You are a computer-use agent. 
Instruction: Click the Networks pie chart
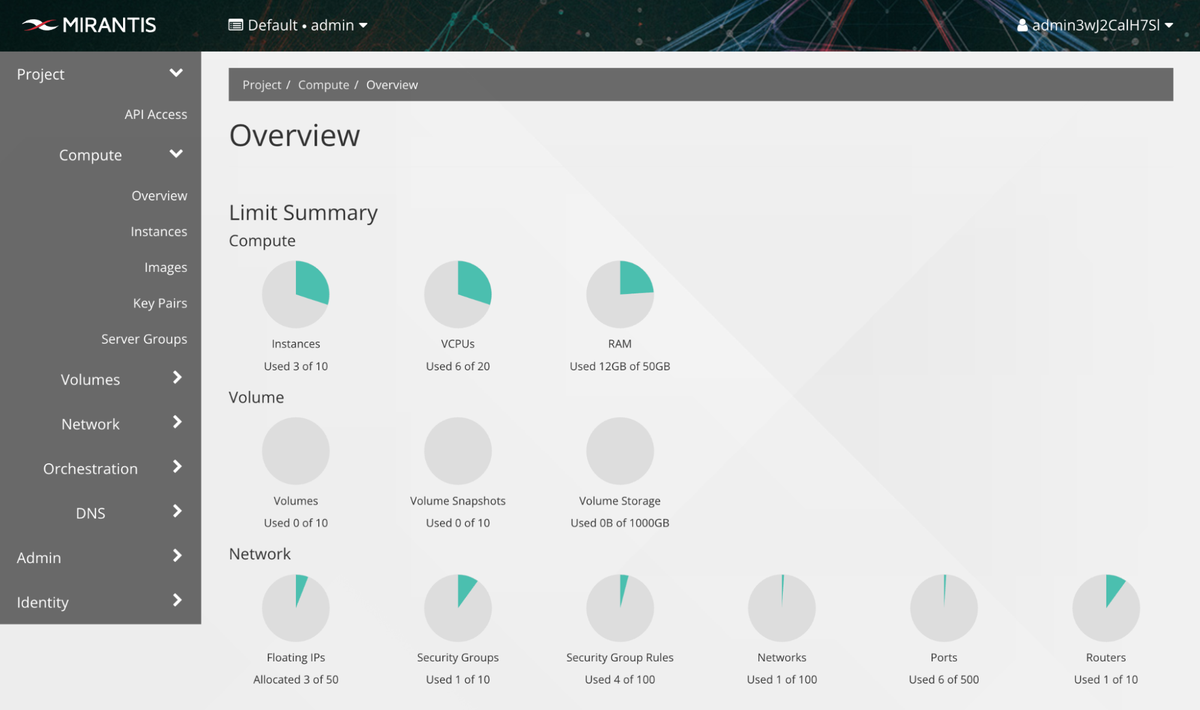782,608
